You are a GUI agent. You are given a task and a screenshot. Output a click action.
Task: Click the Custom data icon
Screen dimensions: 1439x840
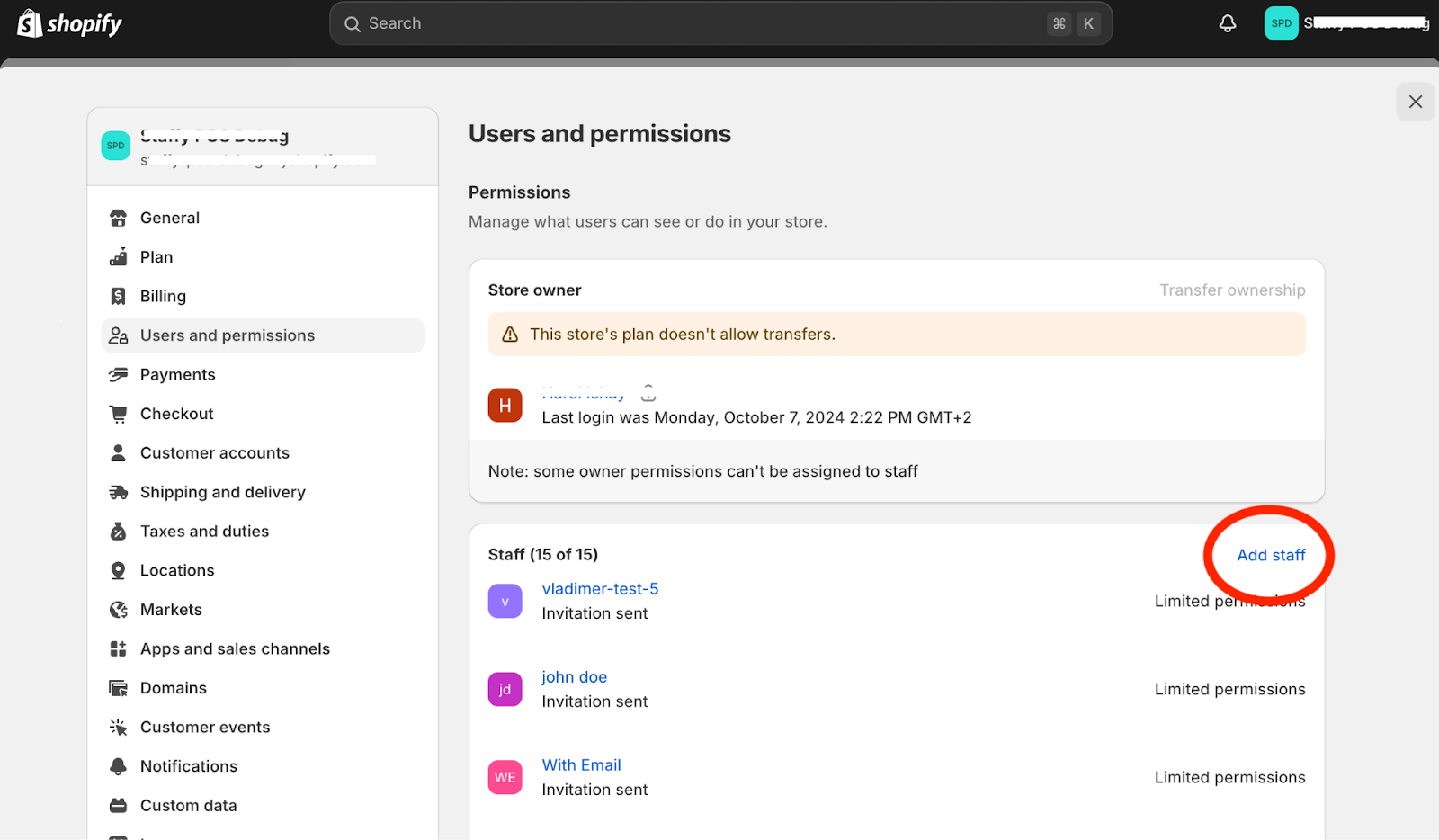[x=118, y=806]
